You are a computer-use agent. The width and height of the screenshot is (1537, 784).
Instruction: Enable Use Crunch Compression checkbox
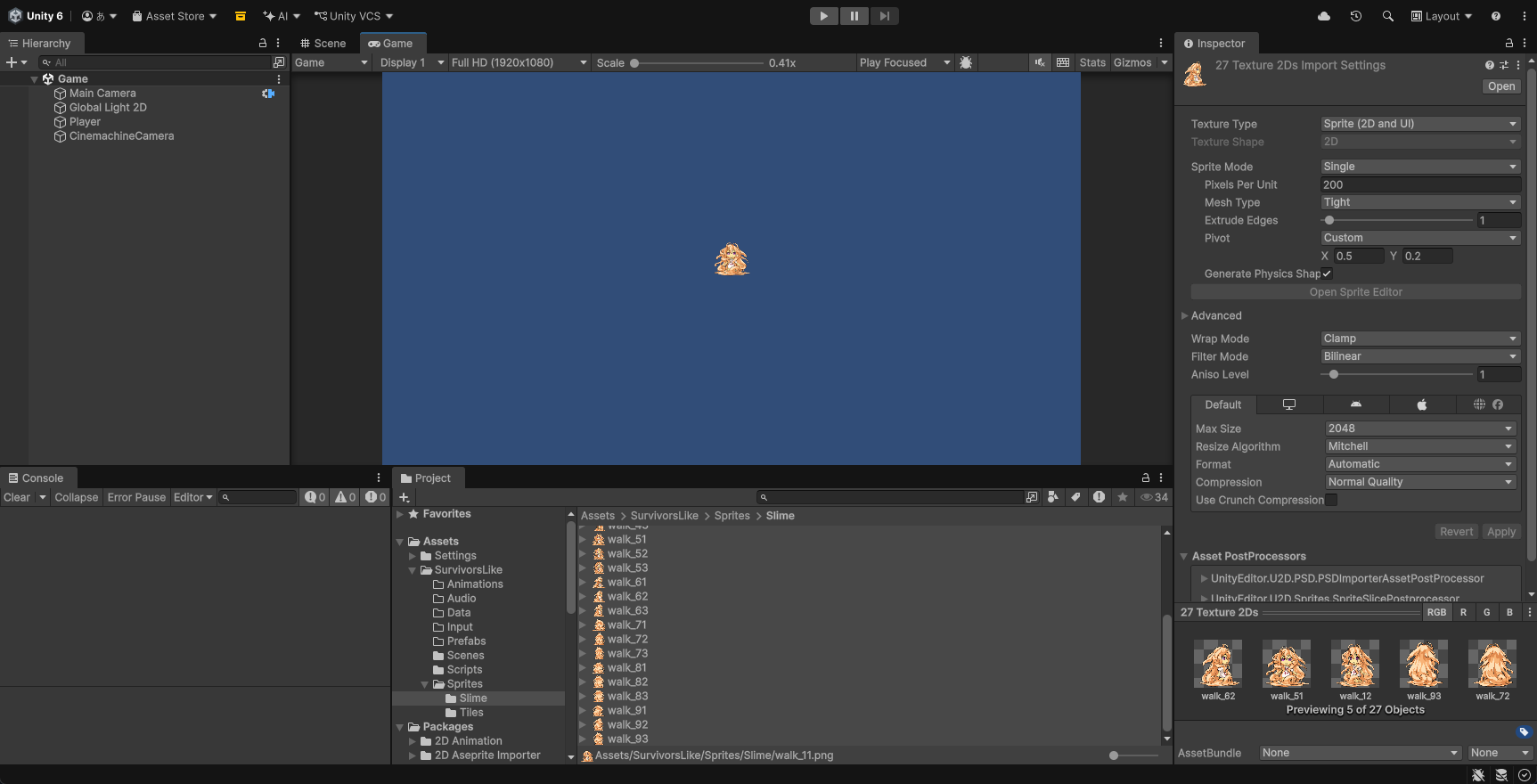(1331, 500)
